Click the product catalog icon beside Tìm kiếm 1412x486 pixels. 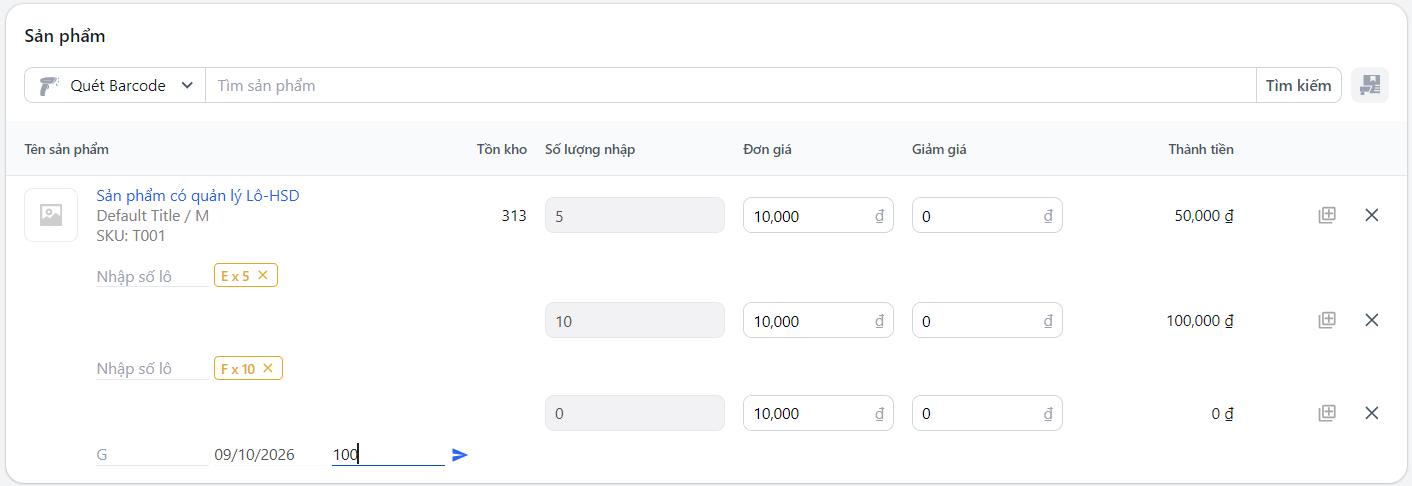pos(1370,85)
